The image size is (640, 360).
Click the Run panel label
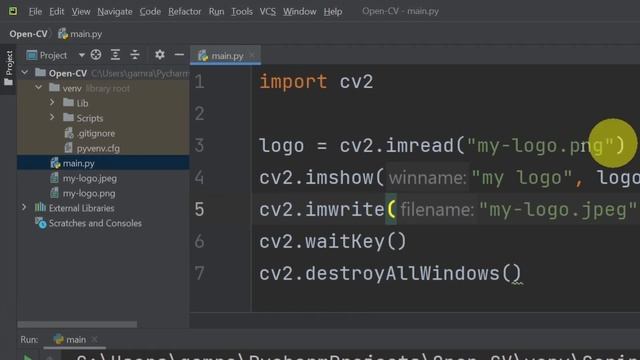coord(29,340)
